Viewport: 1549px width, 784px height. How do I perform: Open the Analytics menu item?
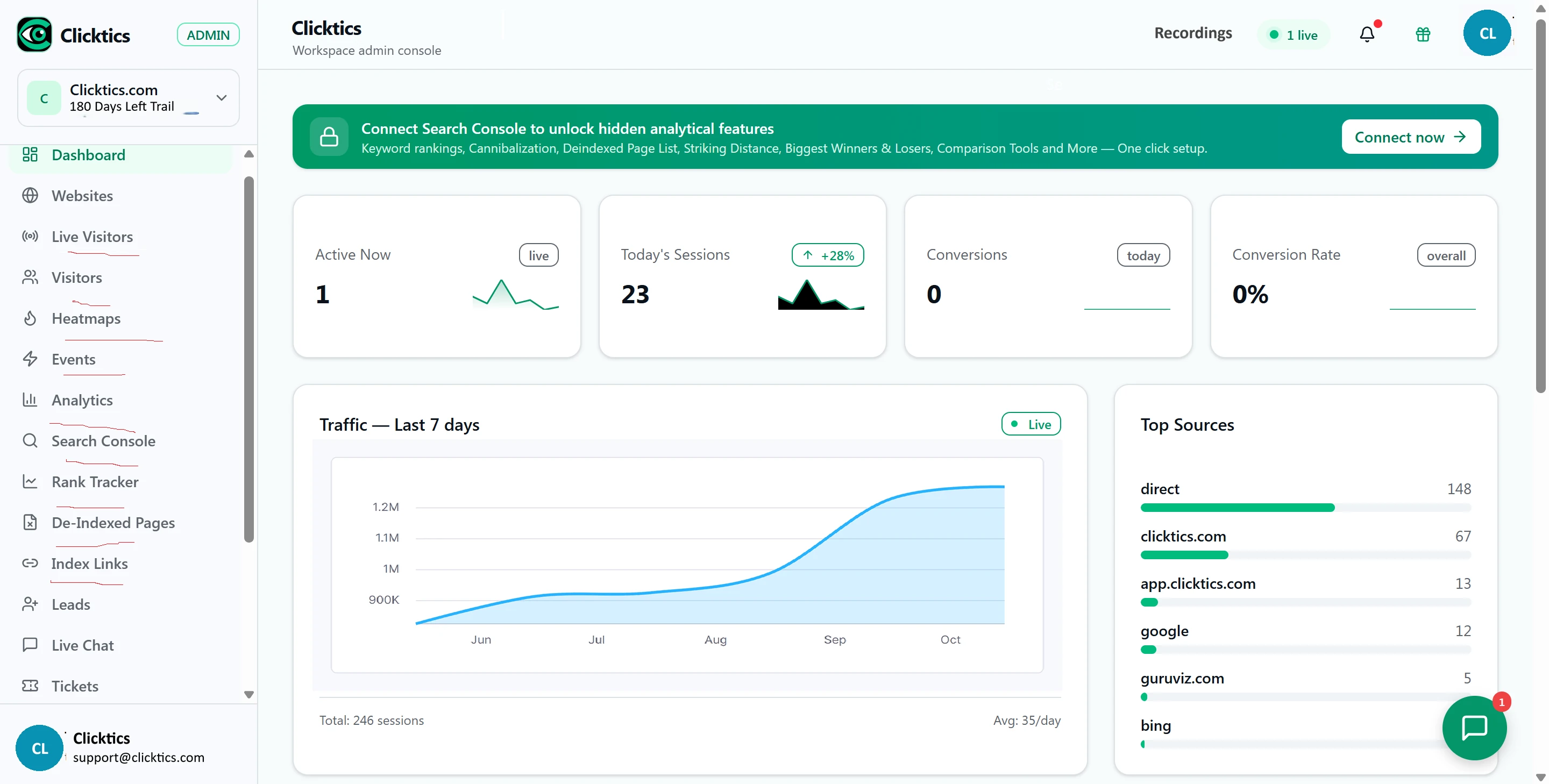pyautogui.click(x=120, y=401)
